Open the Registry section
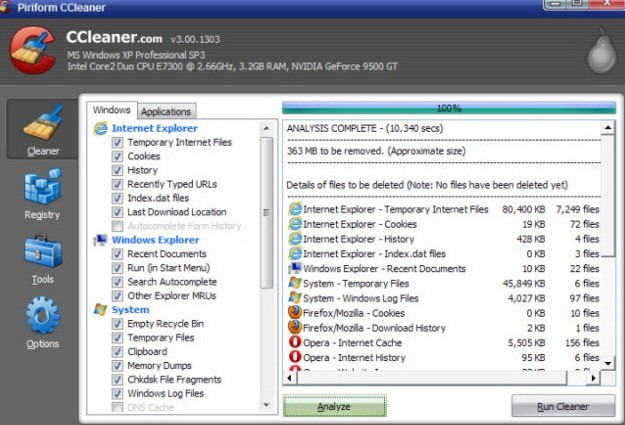 coord(42,194)
